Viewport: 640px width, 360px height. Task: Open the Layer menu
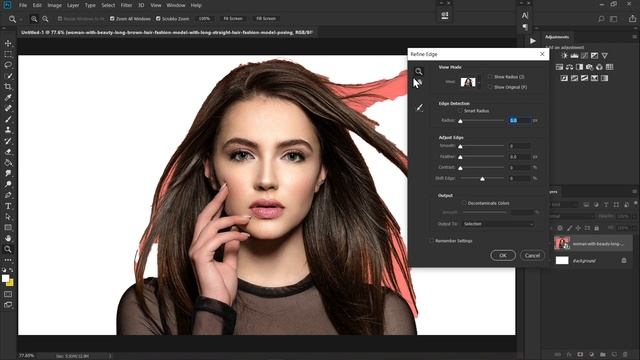point(73,5)
